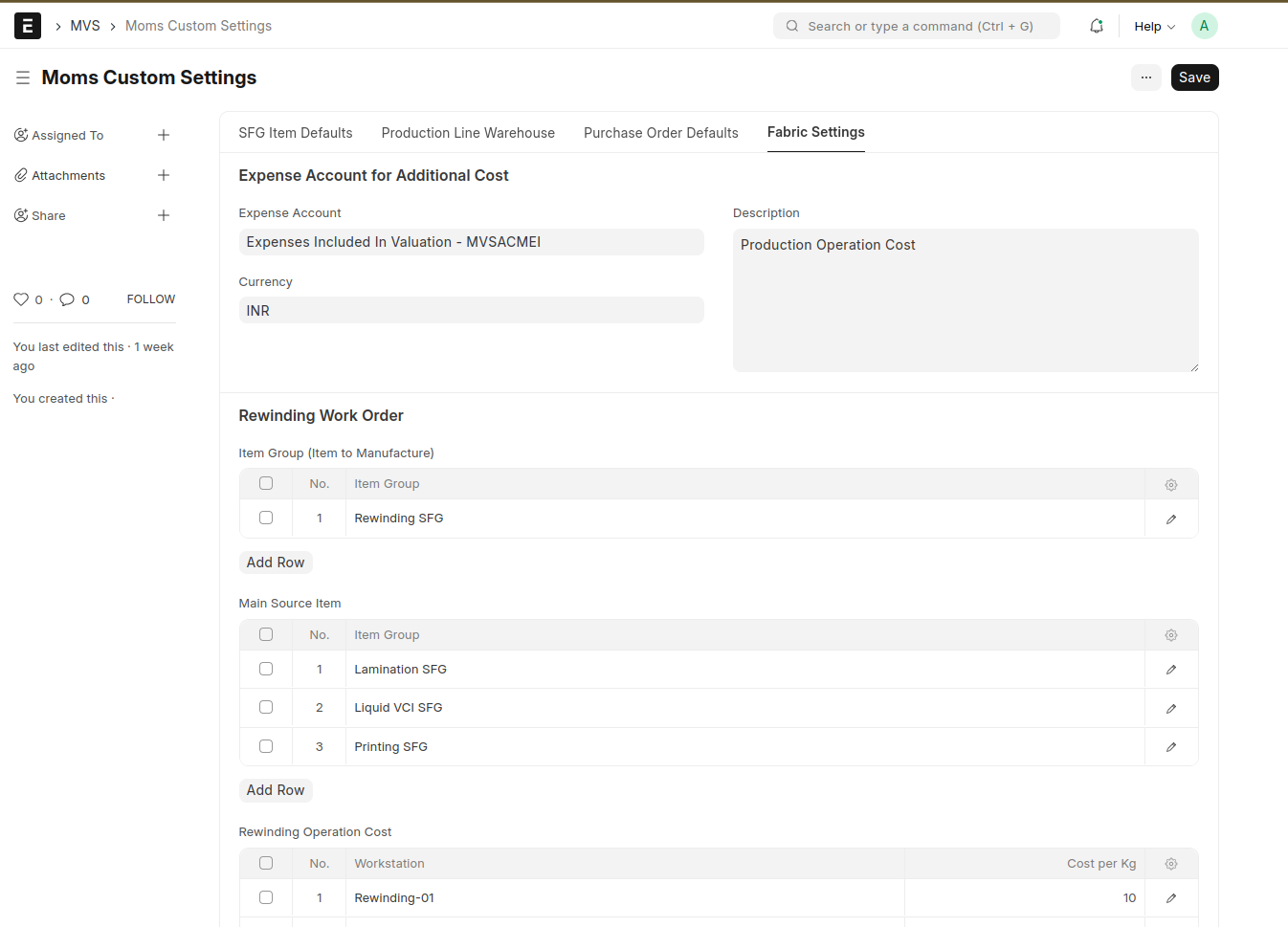Open the Purchase Order Defaults tab

(x=660, y=133)
